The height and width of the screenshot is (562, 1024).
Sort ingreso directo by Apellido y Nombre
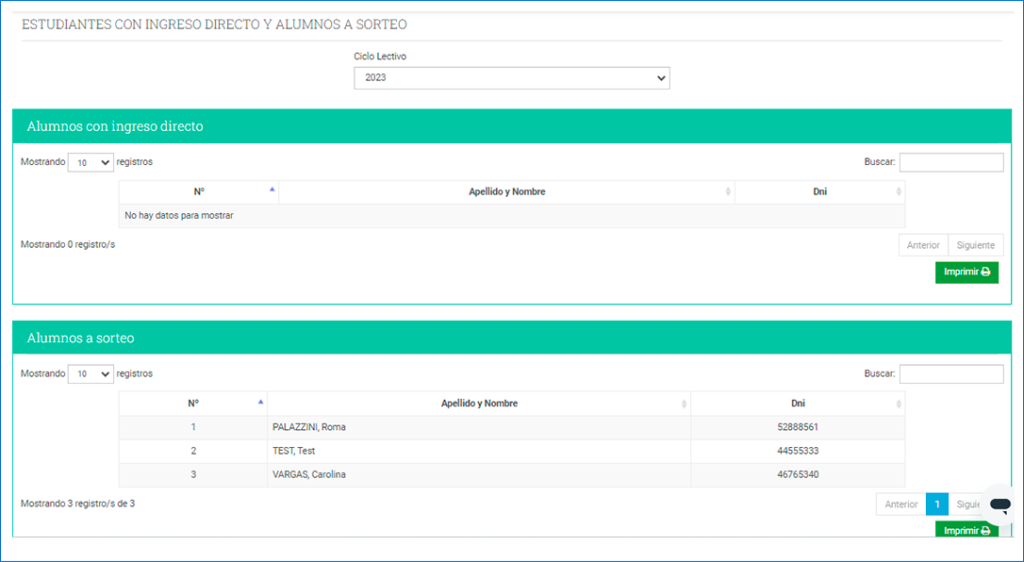tap(506, 192)
